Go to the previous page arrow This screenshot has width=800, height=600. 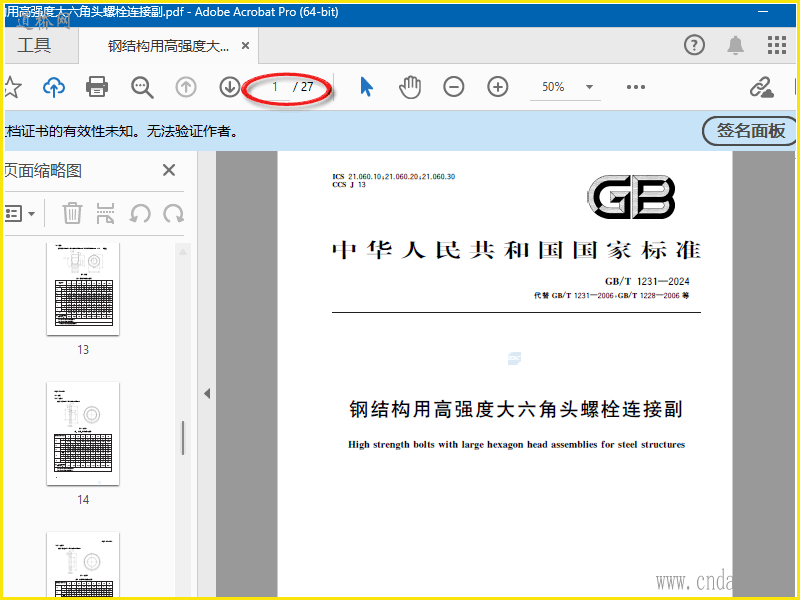(x=186, y=87)
